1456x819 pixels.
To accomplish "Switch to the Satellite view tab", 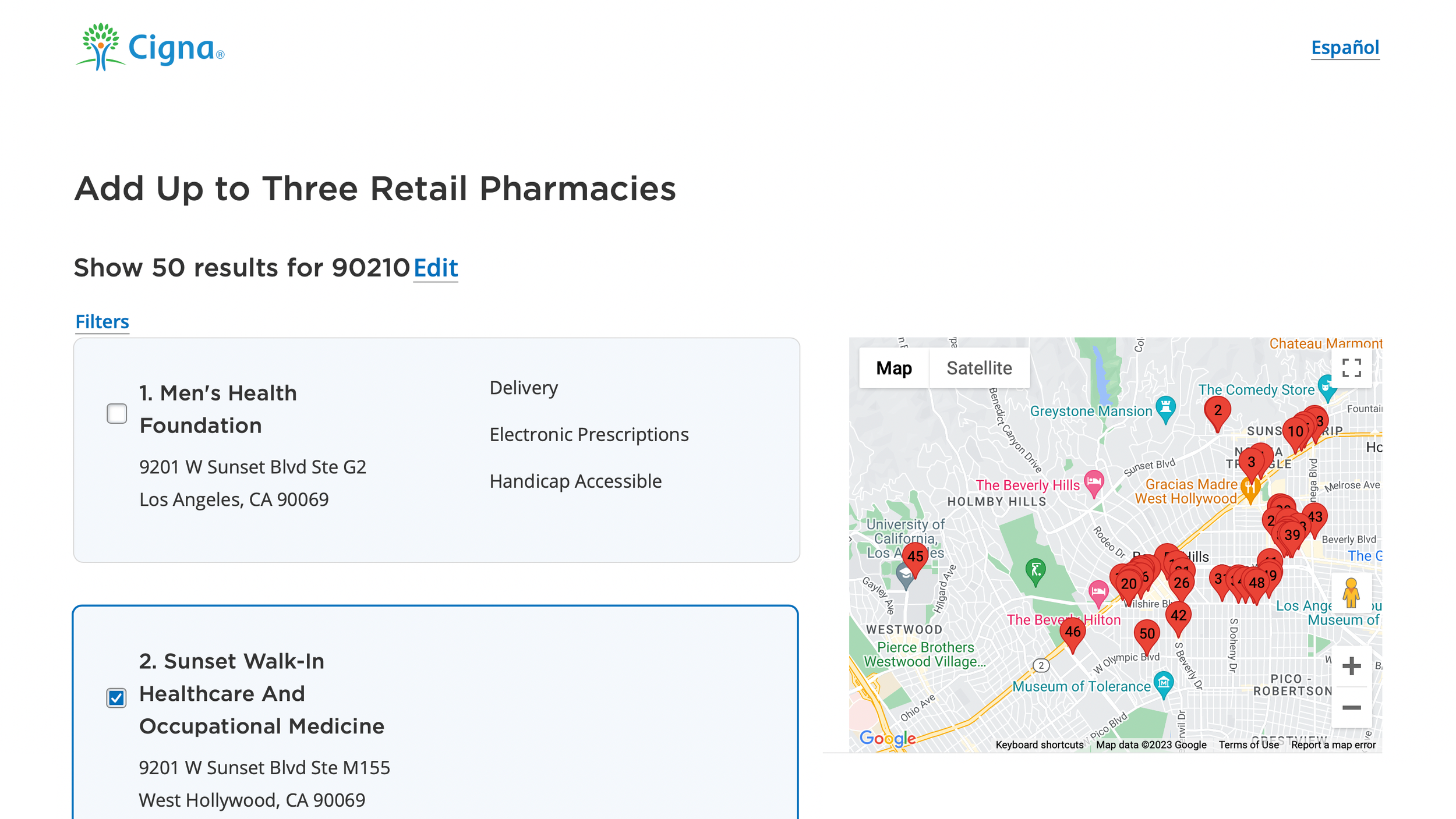I will (979, 368).
